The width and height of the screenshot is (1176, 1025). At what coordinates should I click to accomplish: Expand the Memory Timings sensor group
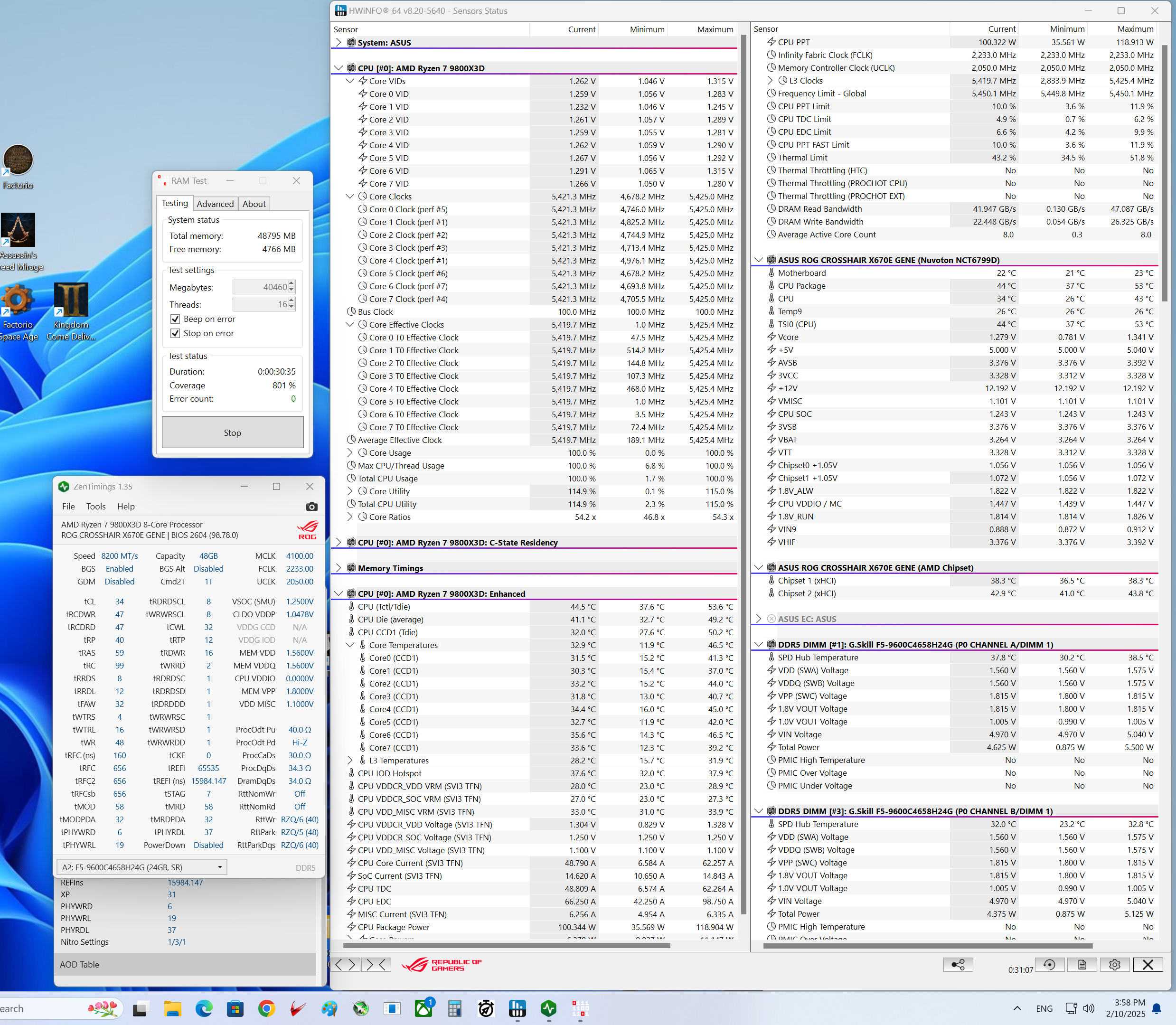[x=338, y=568]
